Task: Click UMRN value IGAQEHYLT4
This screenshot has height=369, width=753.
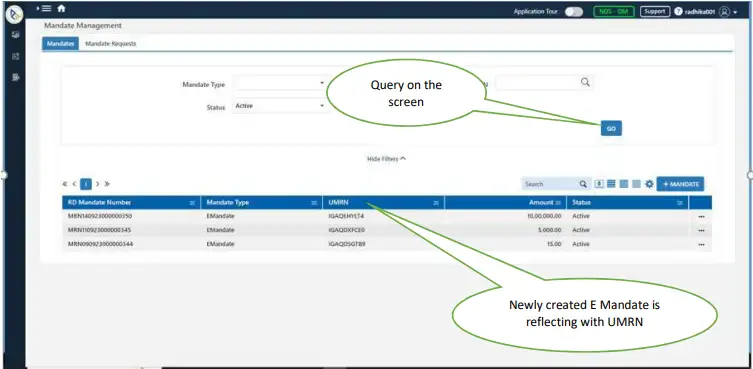Action: 346,216
